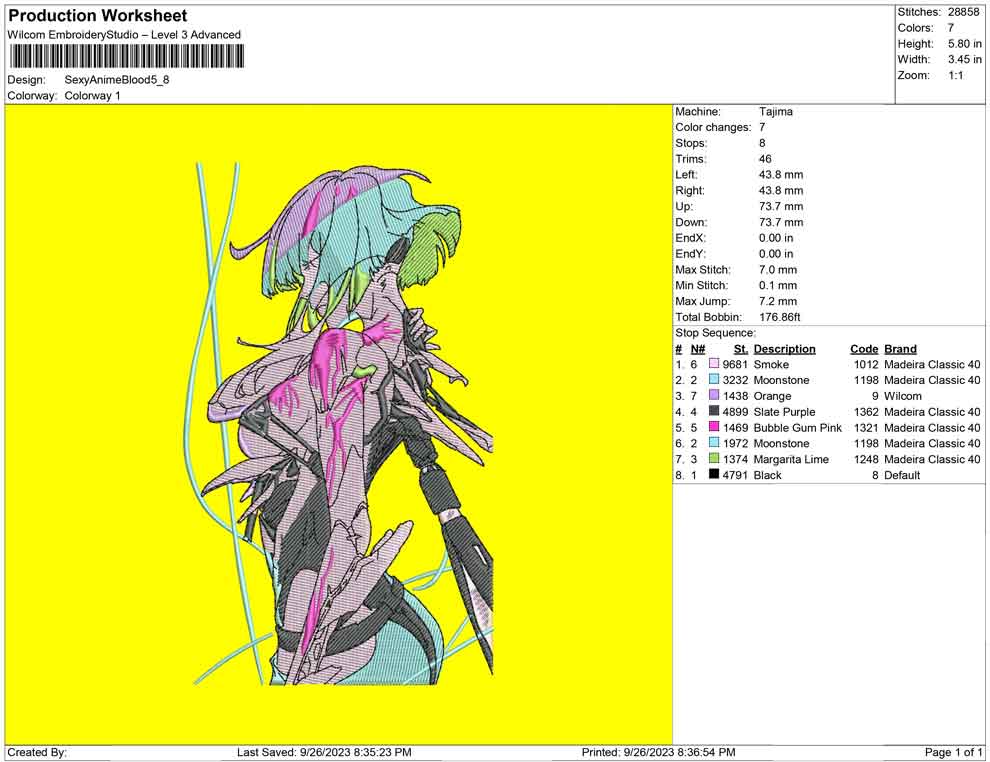Click the "Description" column header
This screenshot has height=762, width=990.
pyautogui.click(x=784, y=349)
